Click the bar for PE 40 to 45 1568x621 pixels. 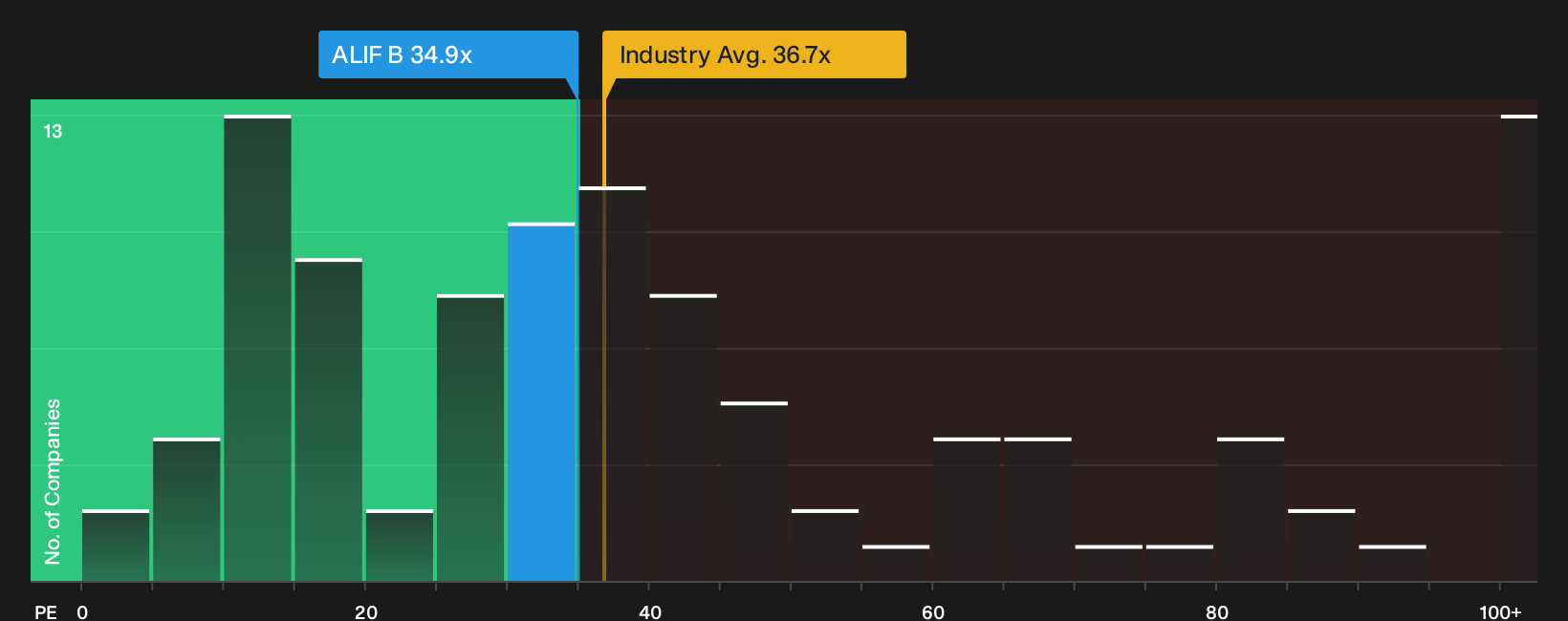684,439
